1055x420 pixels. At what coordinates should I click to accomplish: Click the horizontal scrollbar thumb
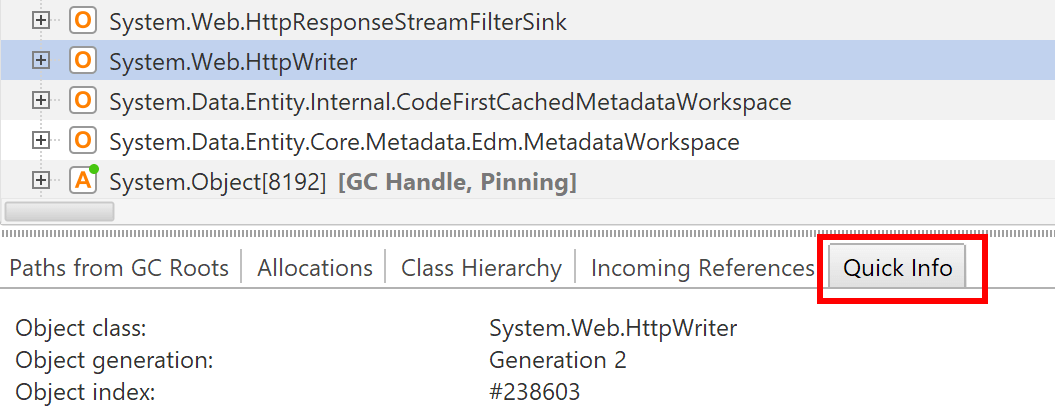[x=59, y=211]
